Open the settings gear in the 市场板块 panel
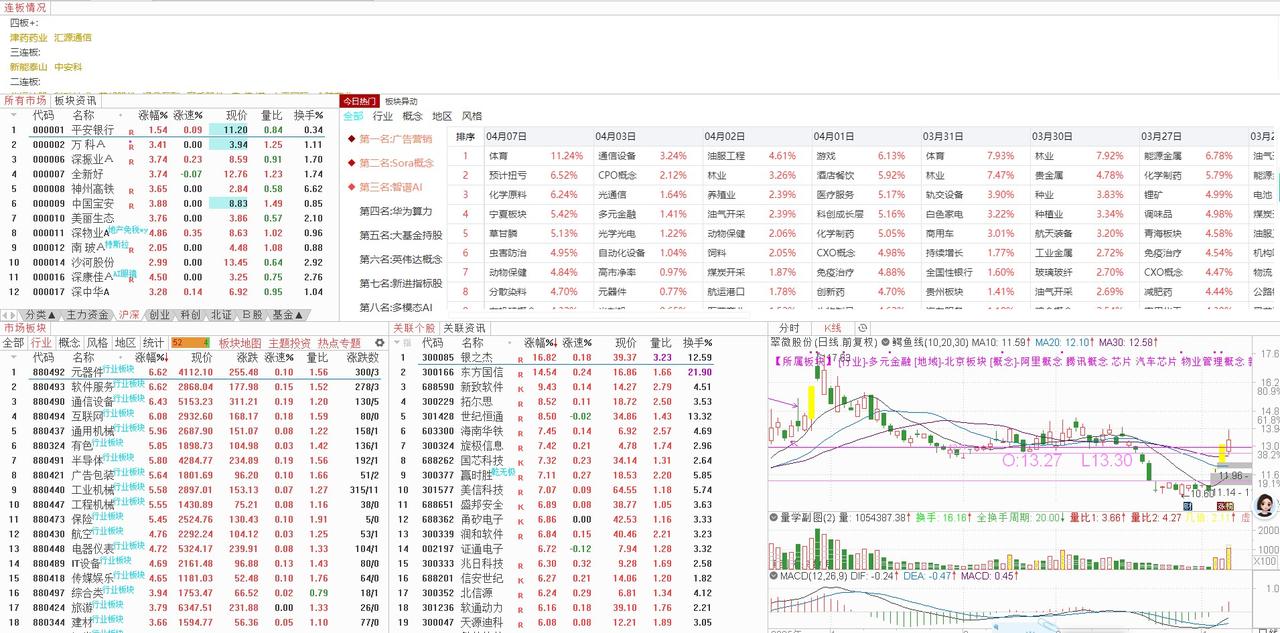Image resolution: width=1280 pixels, height=633 pixels. click(x=379, y=343)
